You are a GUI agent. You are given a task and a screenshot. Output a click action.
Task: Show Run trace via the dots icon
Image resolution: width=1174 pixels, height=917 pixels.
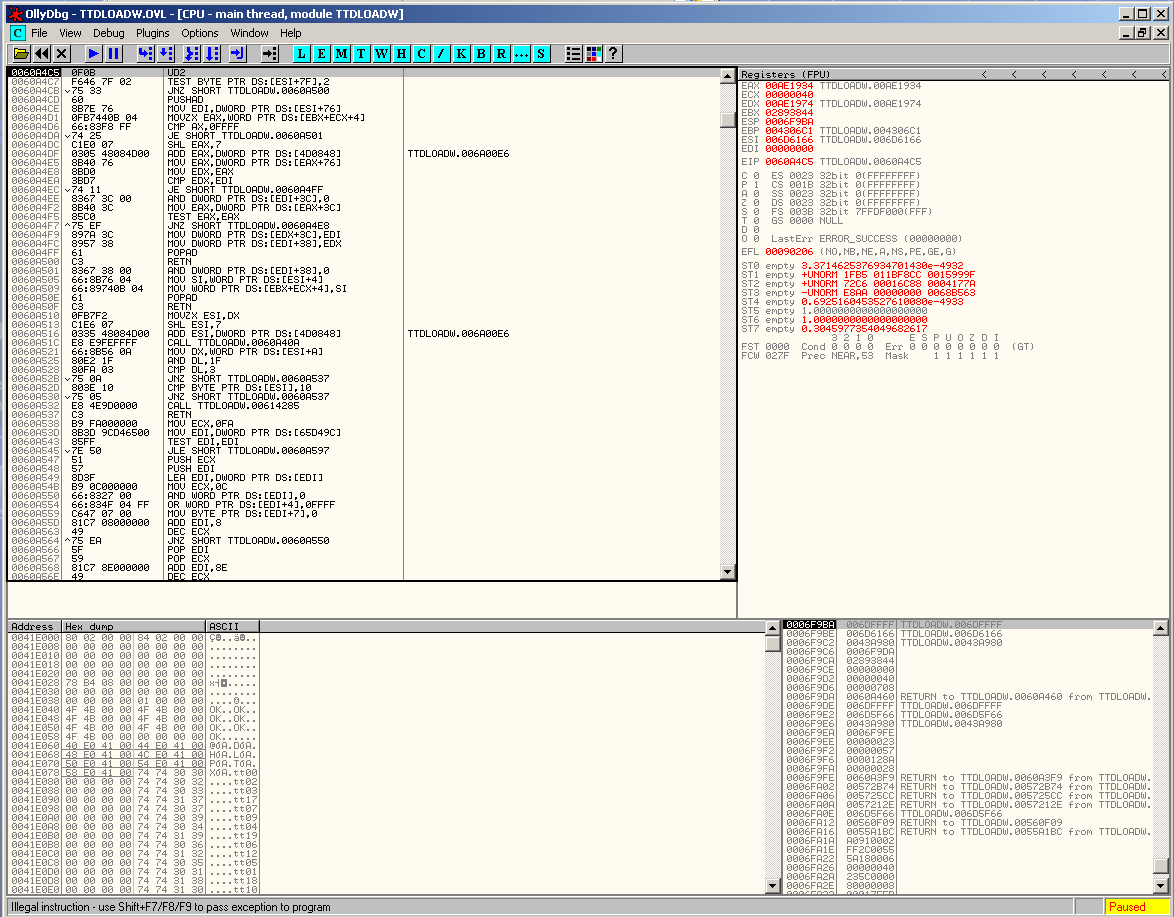(x=521, y=53)
